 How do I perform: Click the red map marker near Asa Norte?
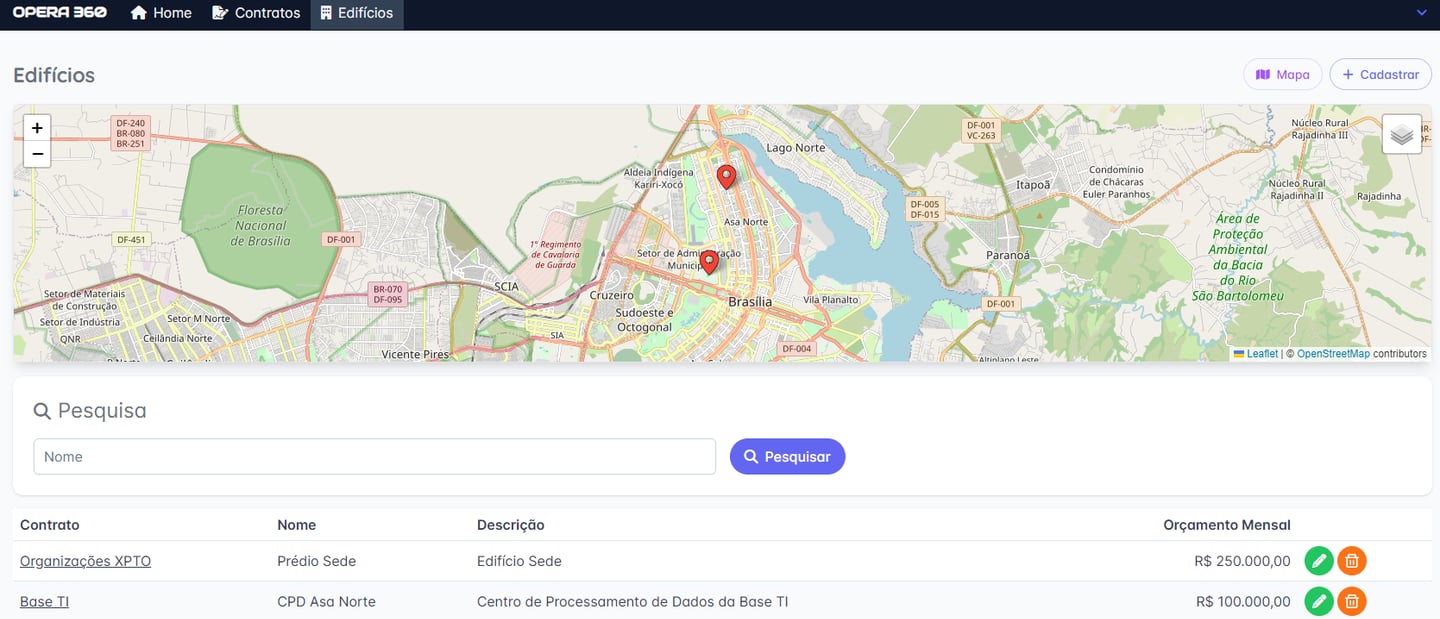tap(727, 177)
